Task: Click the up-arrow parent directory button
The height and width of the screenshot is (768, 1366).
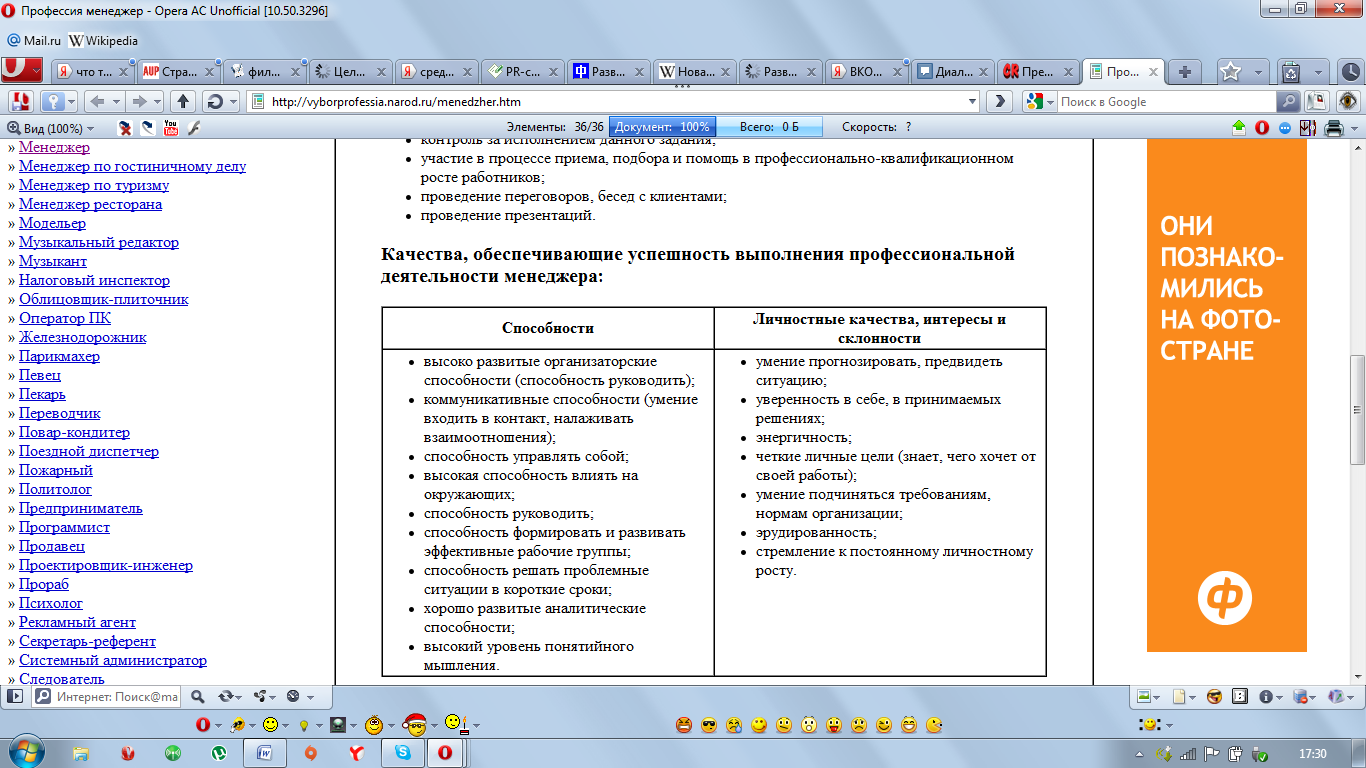Action: 183,101
